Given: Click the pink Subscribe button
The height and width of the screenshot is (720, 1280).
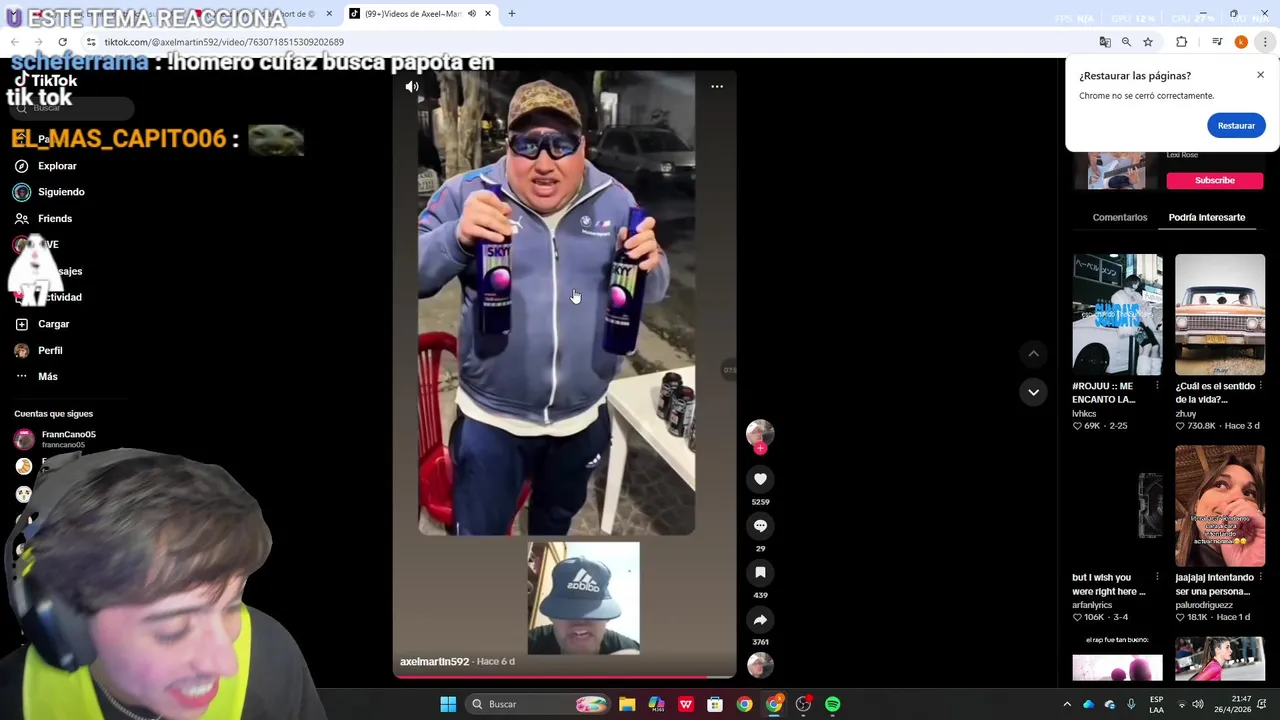Looking at the screenshot, I should pos(1215,181).
